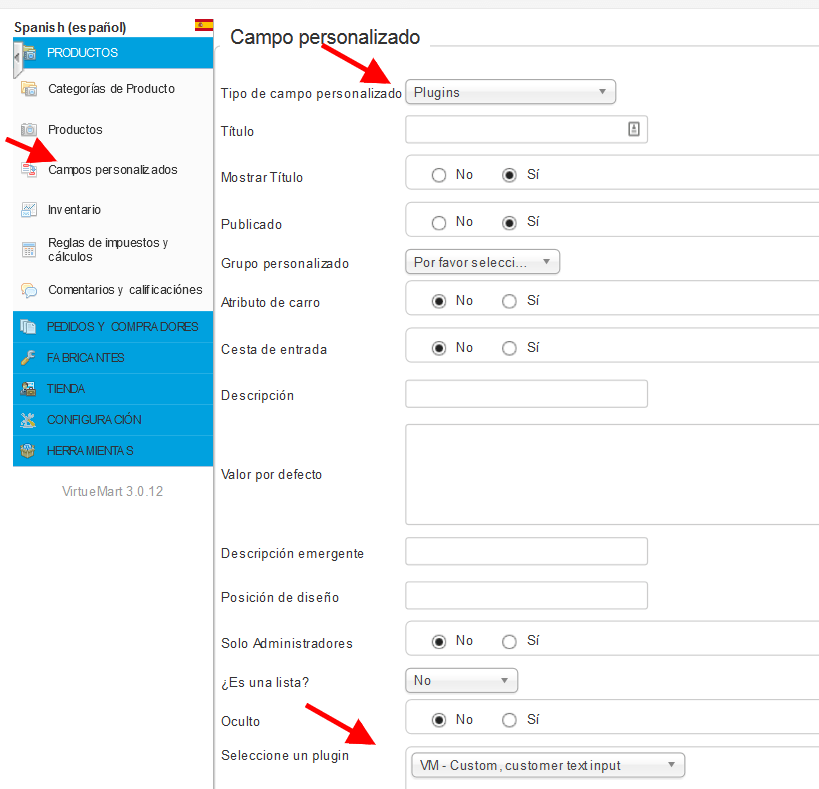Set Mostrar Título to Sí
This screenshot has width=819, height=789.
pos(509,175)
